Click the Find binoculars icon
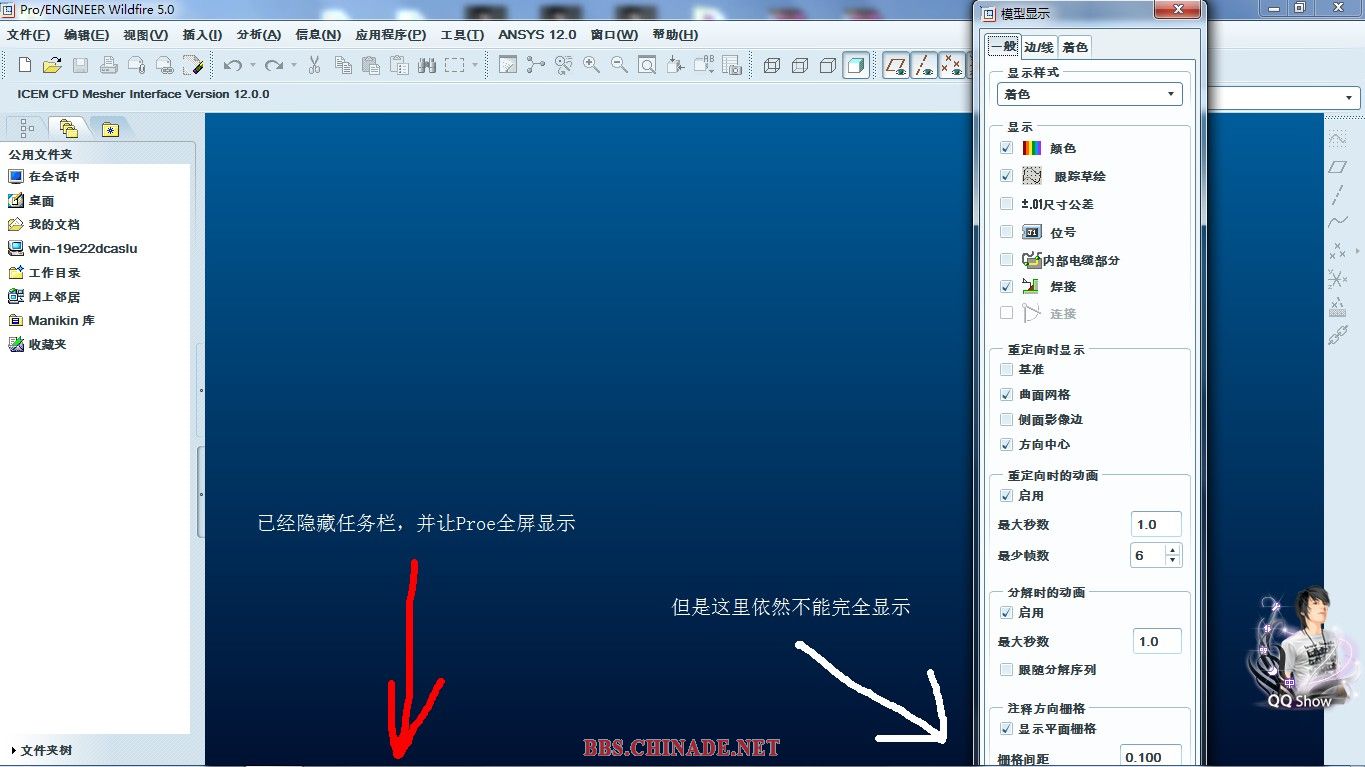 [x=427, y=65]
